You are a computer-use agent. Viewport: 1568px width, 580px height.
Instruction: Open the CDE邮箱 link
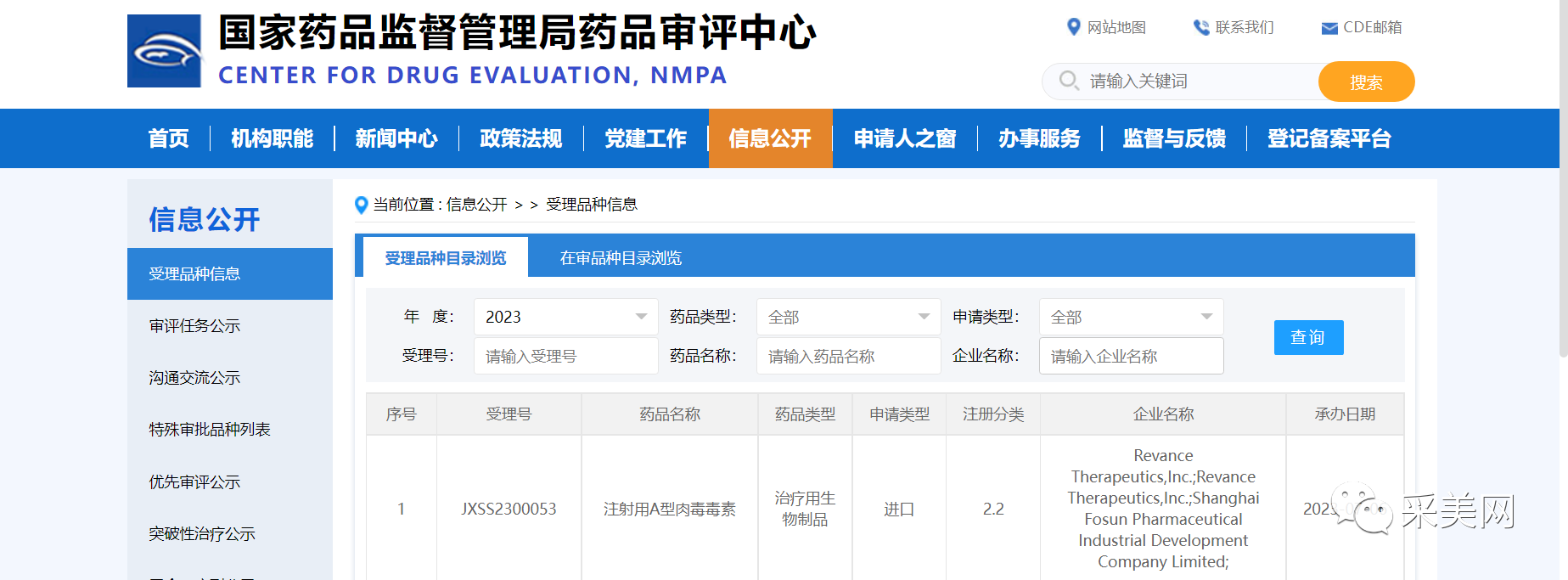click(x=1372, y=27)
